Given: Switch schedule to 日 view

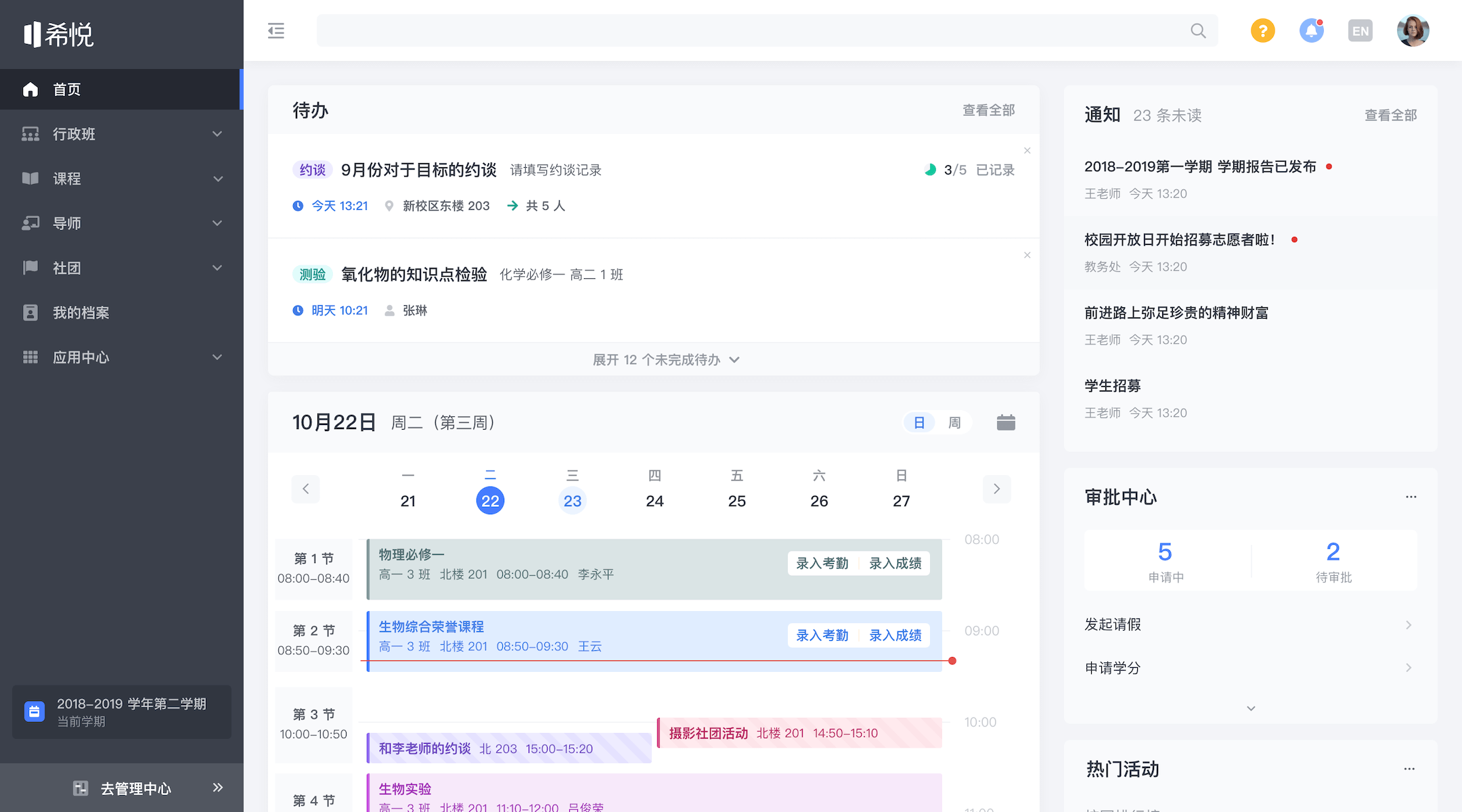Looking at the screenshot, I should click(919, 422).
